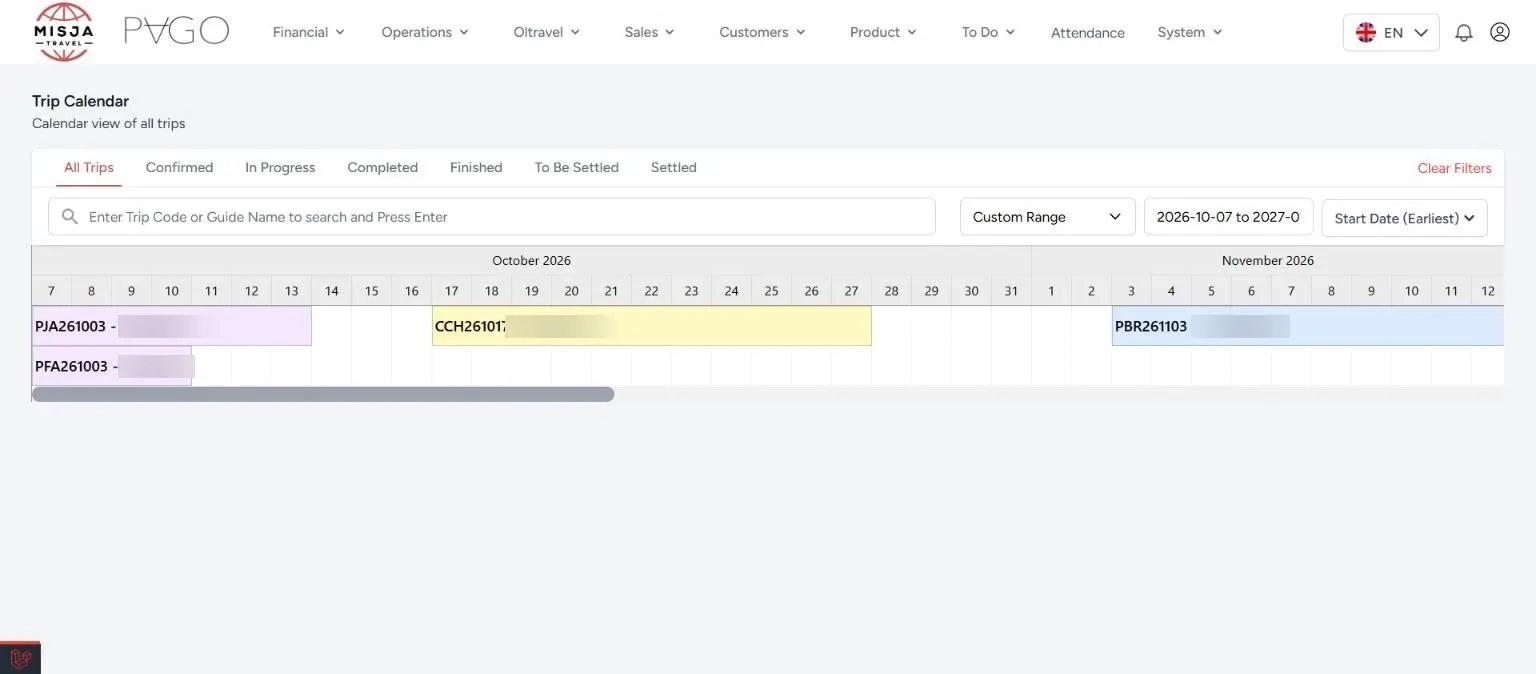Click the November 2026 month header

click(x=1267, y=260)
